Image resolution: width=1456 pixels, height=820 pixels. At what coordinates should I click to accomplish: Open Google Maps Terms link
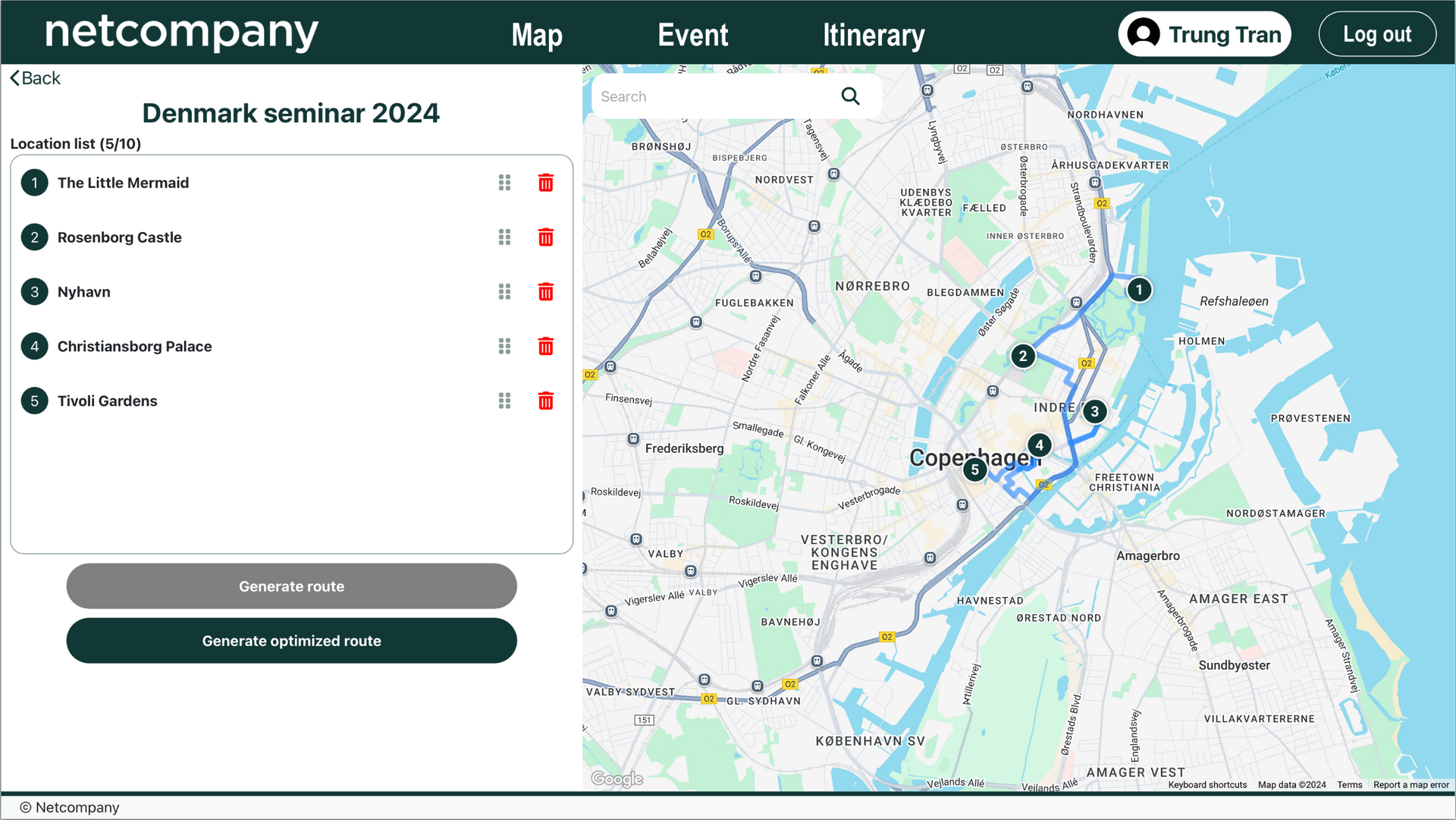pyautogui.click(x=1349, y=785)
